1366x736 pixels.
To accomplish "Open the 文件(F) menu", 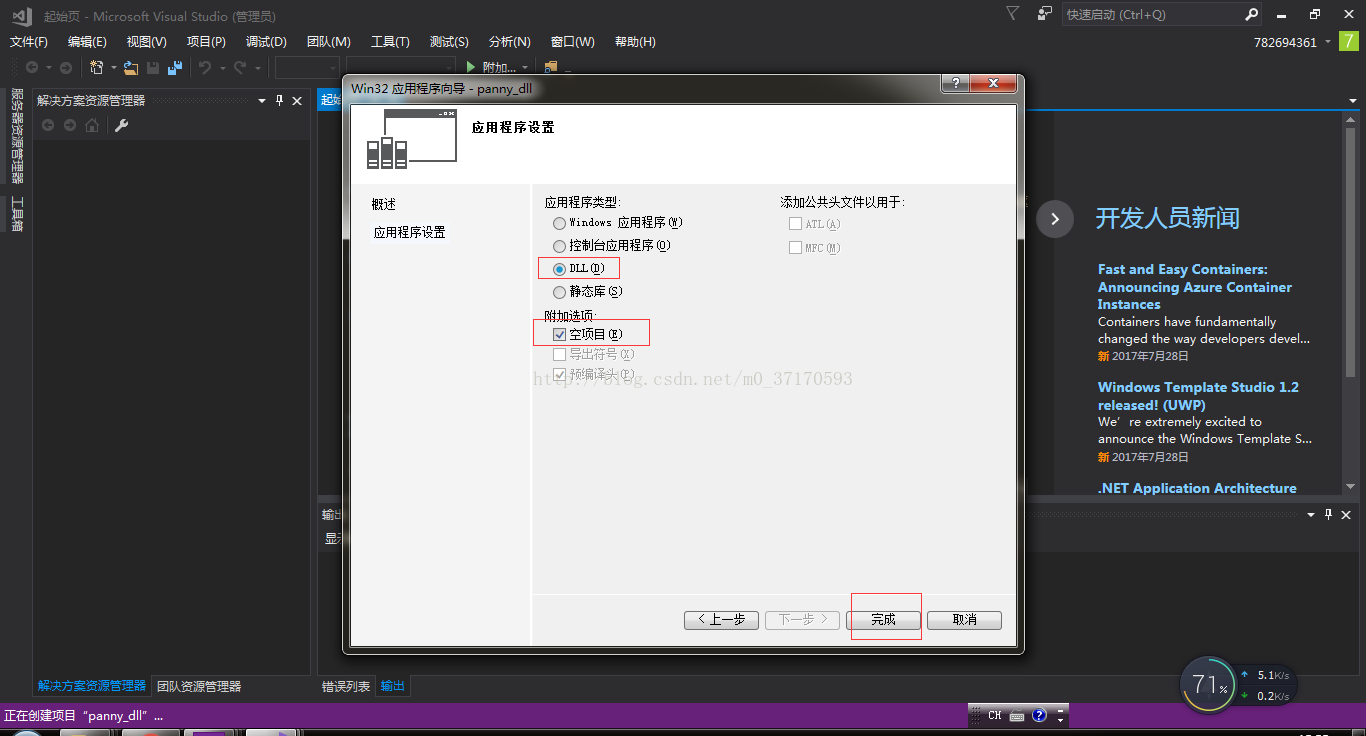I will click(29, 42).
